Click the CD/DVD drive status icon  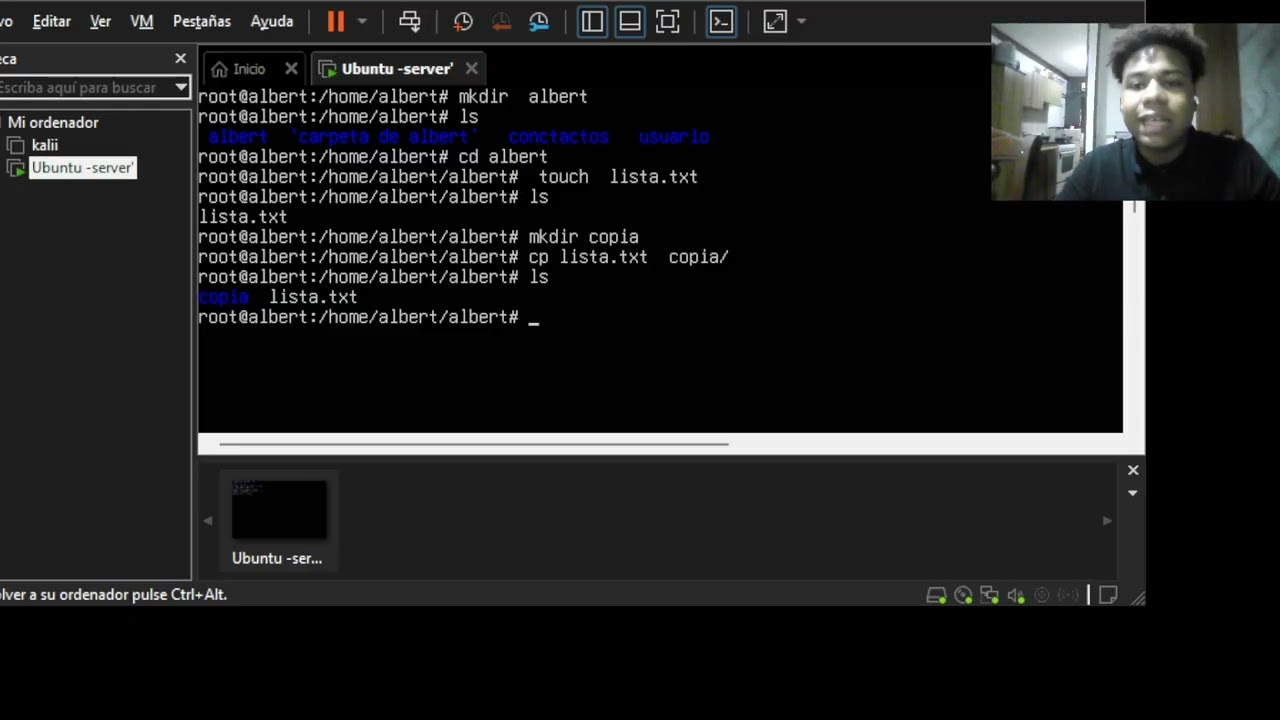click(x=963, y=595)
